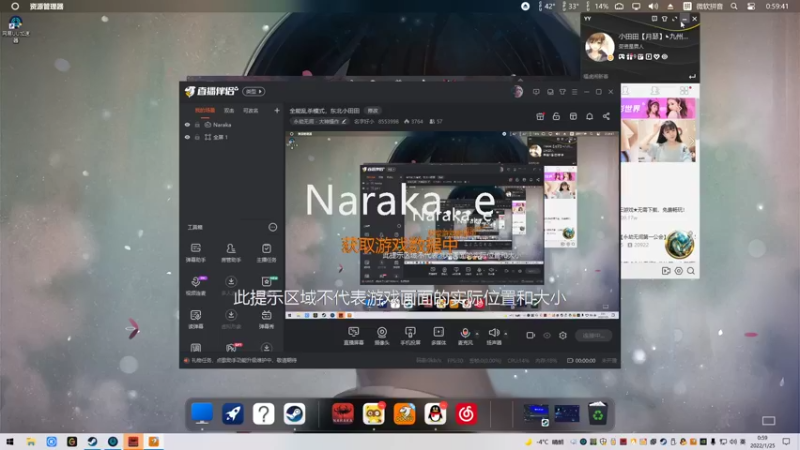This screenshot has height=450, width=800.
Task: Open the PK tool in the toolbox
Action: tap(231, 348)
